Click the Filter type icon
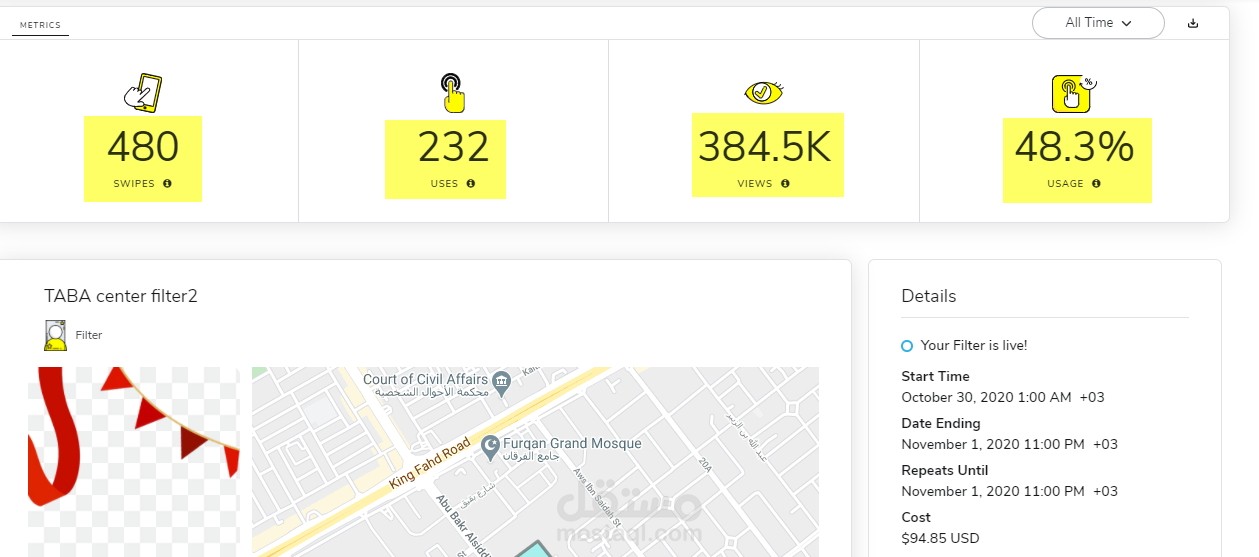The width and height of the screenshot is (1259, 557). tap(55, 335)
